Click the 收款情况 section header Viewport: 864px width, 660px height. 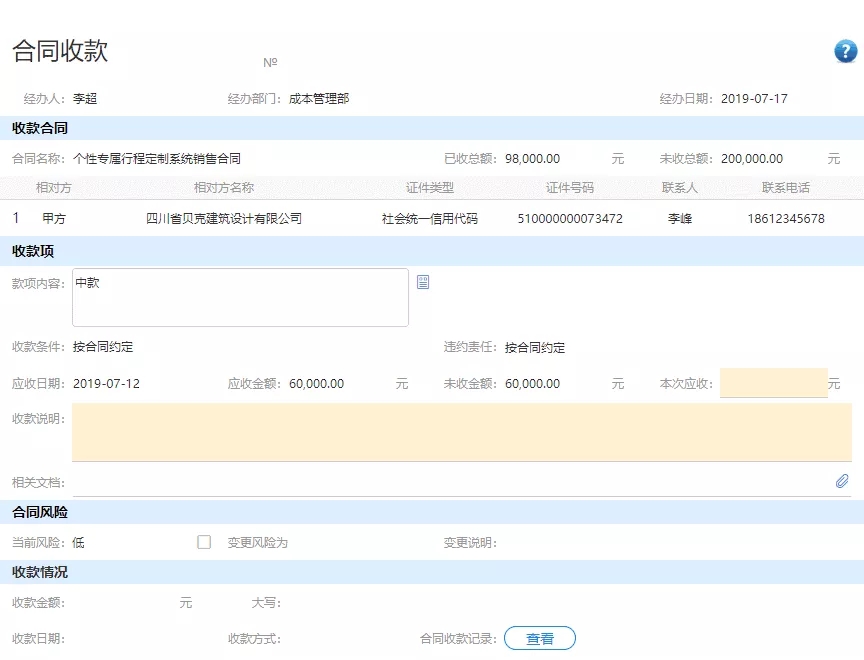(x=40, y=572)
